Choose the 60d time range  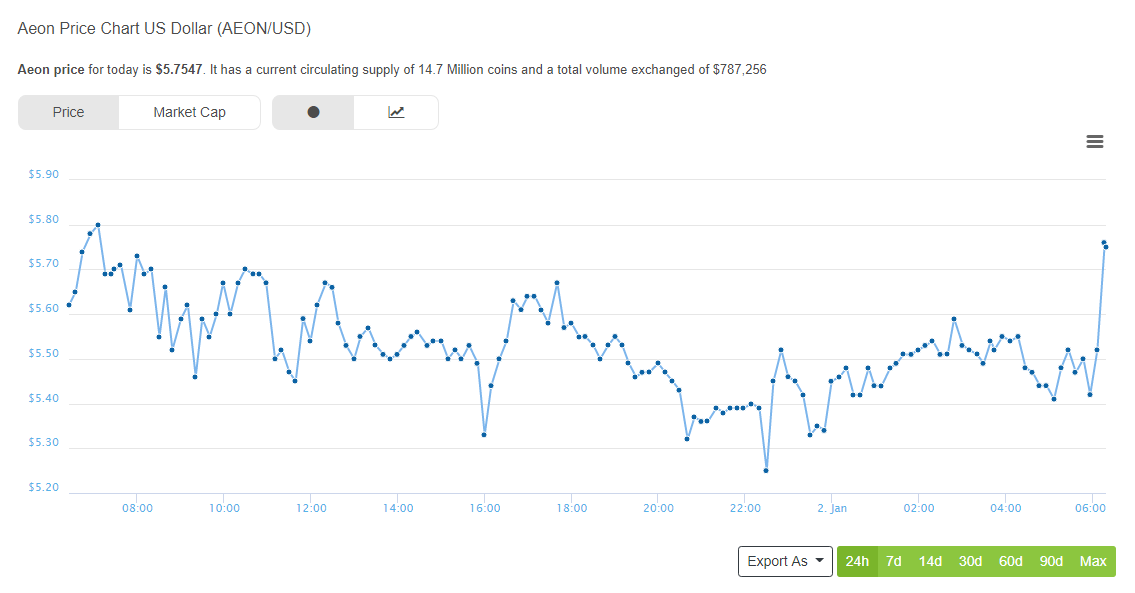[x=1010, y=561]
